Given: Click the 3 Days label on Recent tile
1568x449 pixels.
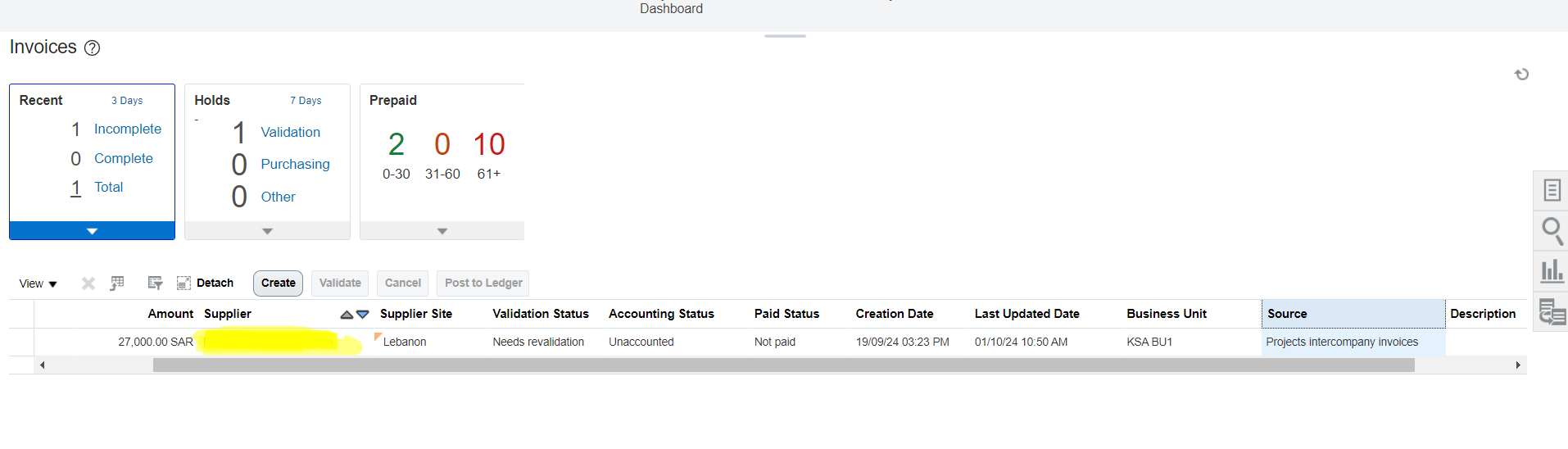Looking at the screenshot, I should [x=127, y=101].
